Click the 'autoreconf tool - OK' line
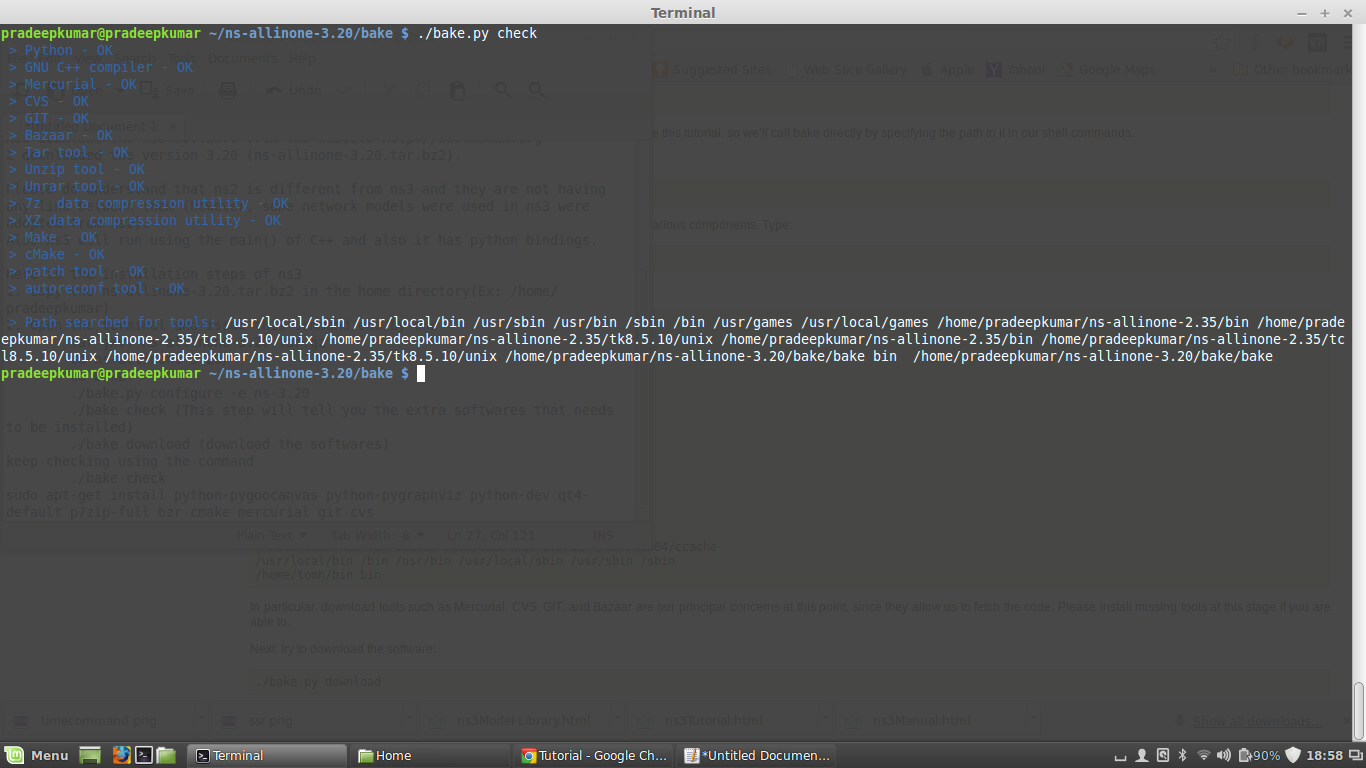Image resolution: width=1366 pixels, height=768 pixels. [96, 288]
